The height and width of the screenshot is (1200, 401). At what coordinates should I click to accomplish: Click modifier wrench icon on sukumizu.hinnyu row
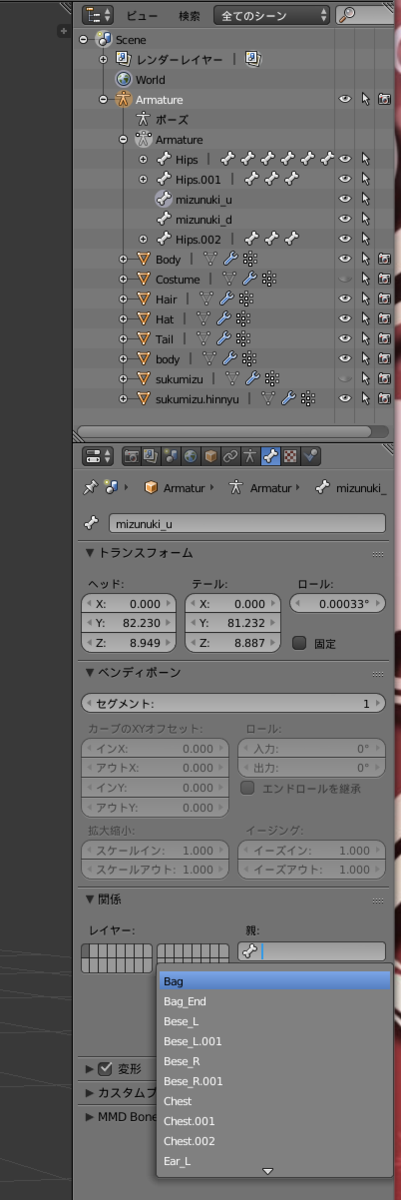(290, 399)
